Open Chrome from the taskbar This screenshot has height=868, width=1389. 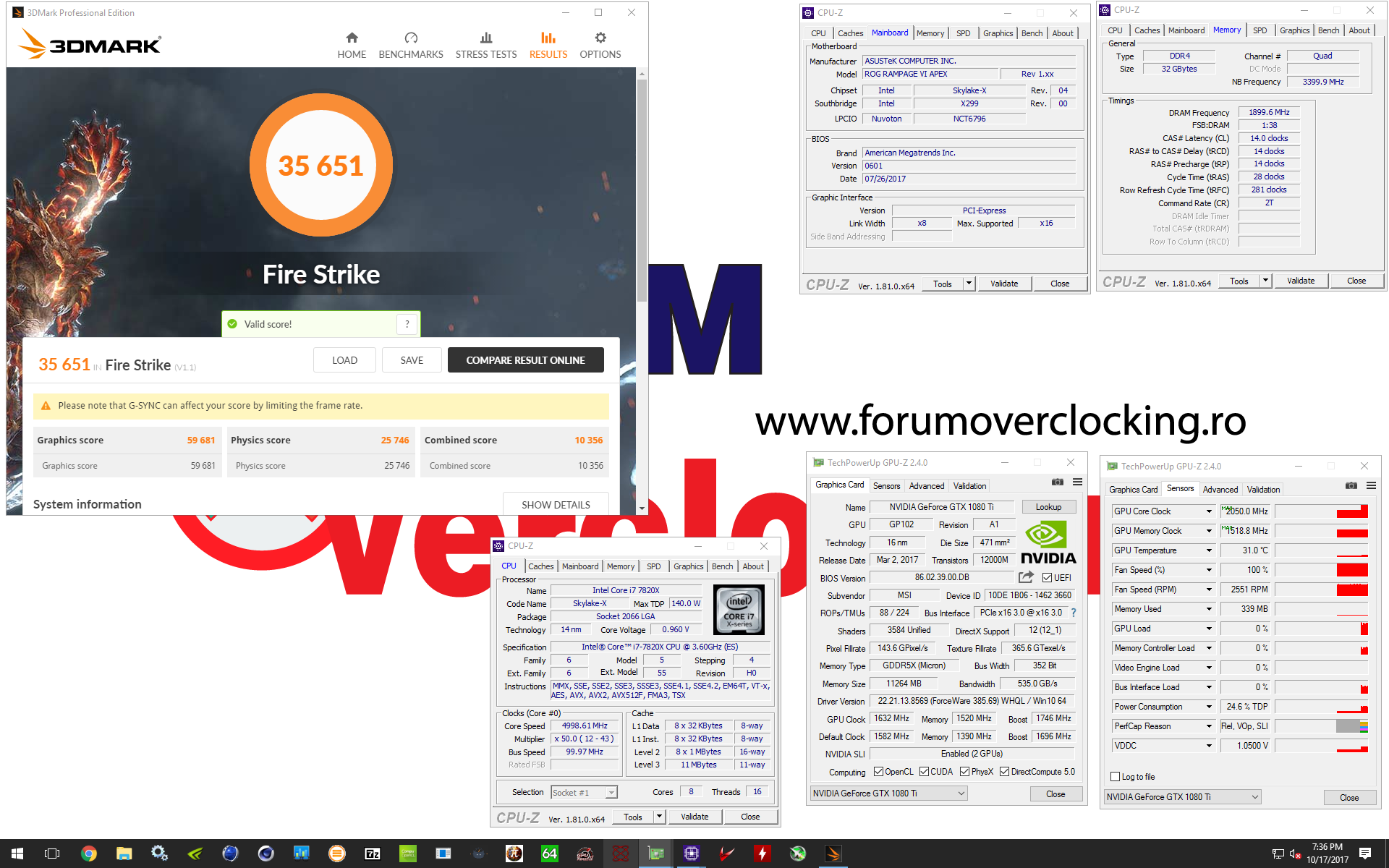(88, 854)
